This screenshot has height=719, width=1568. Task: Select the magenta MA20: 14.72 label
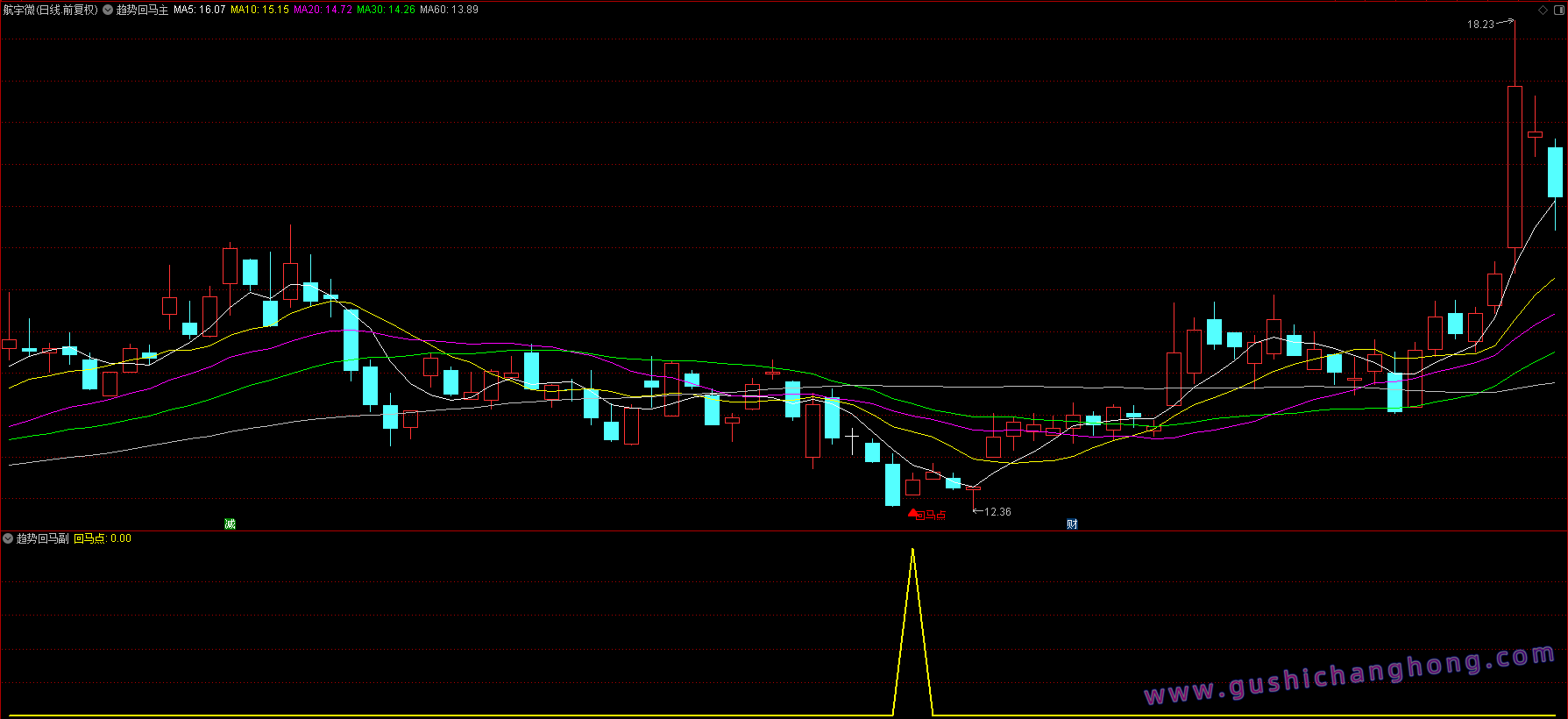[x=323, y=10]
